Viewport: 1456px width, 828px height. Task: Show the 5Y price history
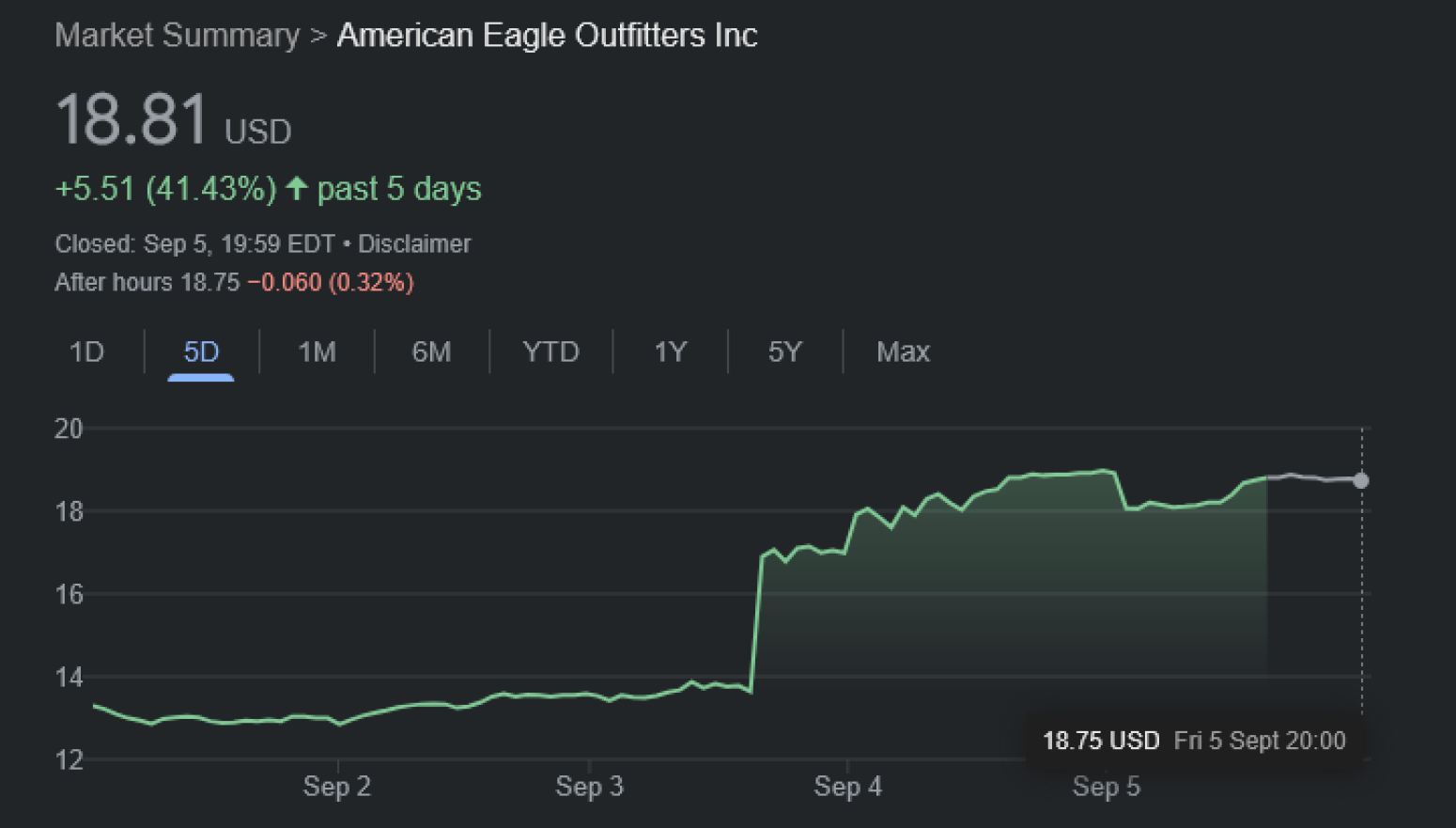[784, 352]
